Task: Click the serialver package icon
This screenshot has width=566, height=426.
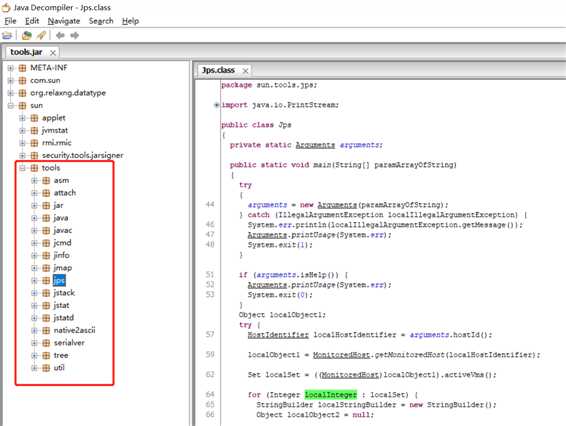Action: point(46,343)
